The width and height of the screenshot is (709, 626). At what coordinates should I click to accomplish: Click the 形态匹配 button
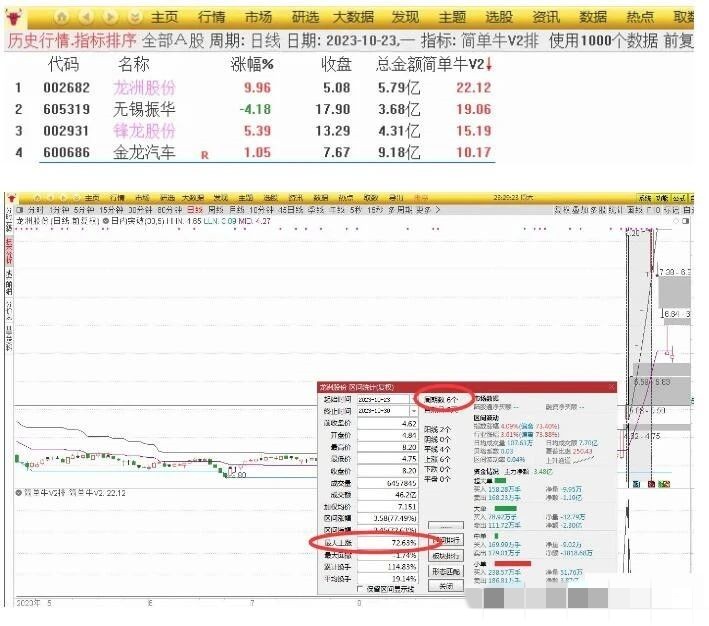(448, 571)
